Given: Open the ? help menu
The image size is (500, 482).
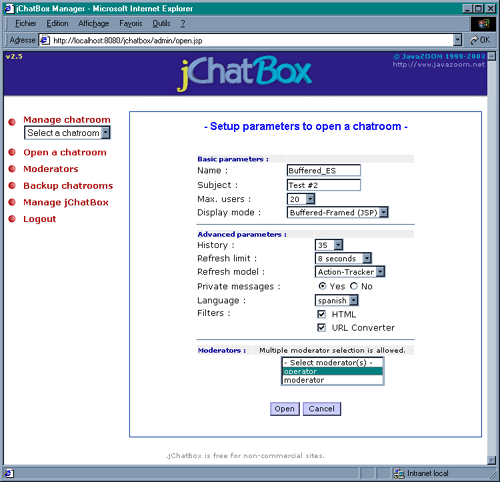Looking at the screenshot, I should point(183,24).
